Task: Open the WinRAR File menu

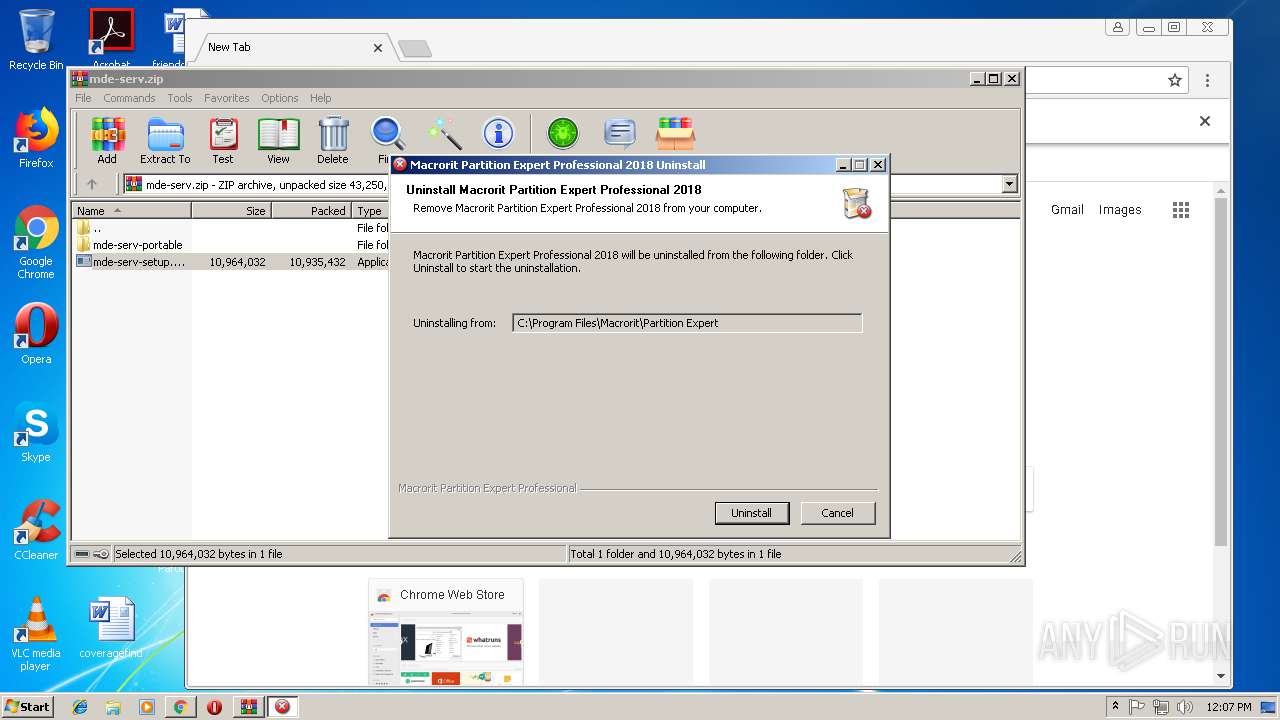Action: (83, 98)
